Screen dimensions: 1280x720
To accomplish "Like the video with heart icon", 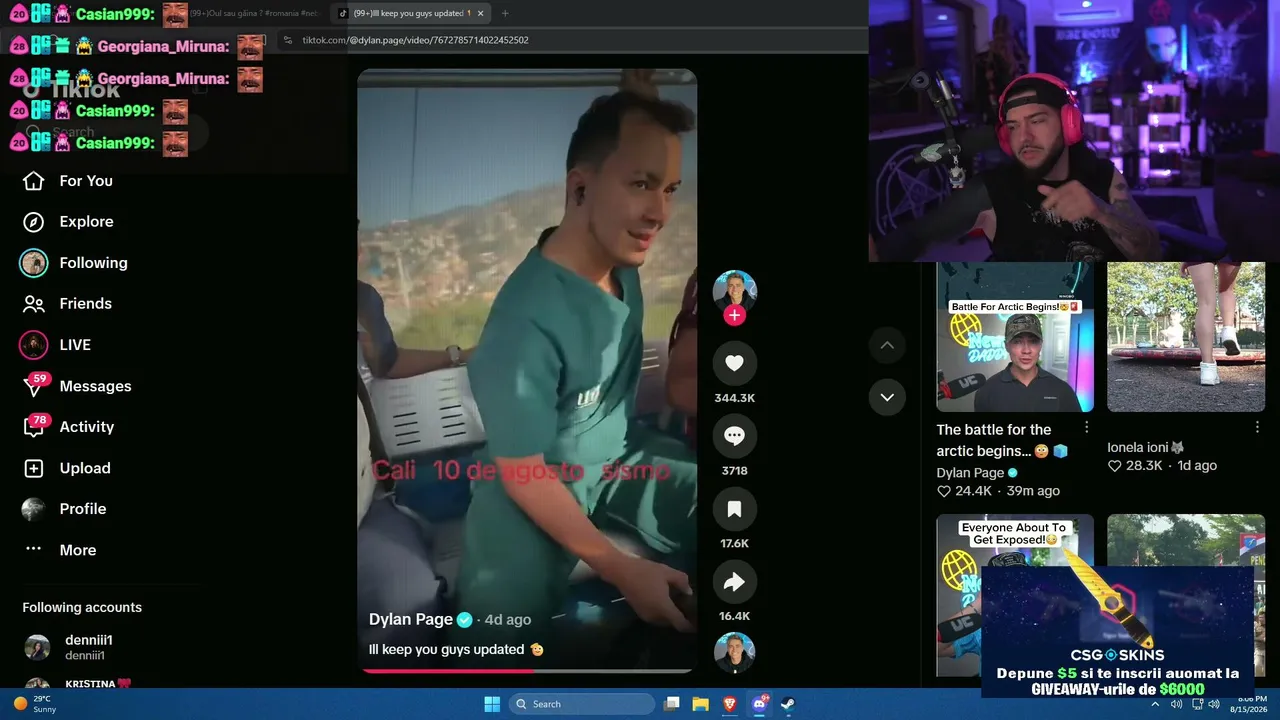I will 734,363.
